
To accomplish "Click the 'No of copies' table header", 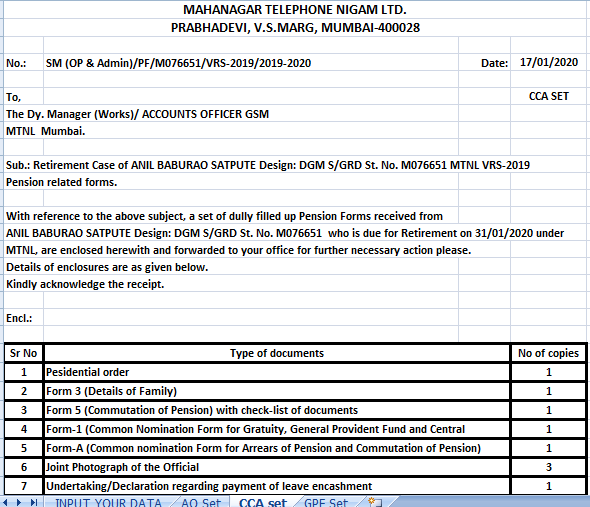I will (x=548, y=353).
